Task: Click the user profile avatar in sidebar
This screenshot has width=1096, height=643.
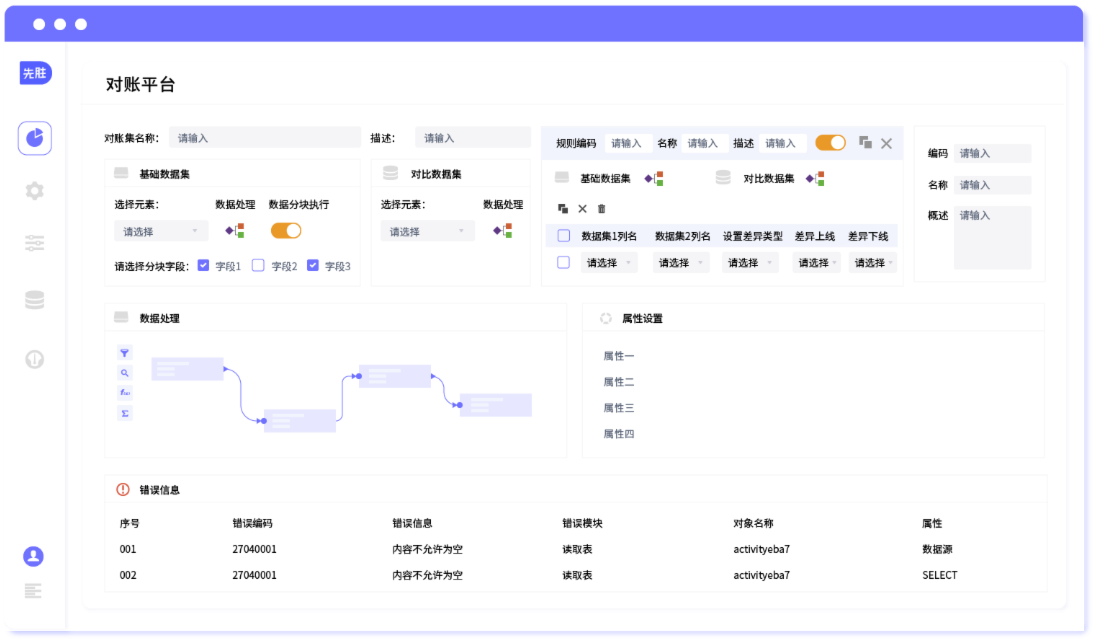Action: 34,556
